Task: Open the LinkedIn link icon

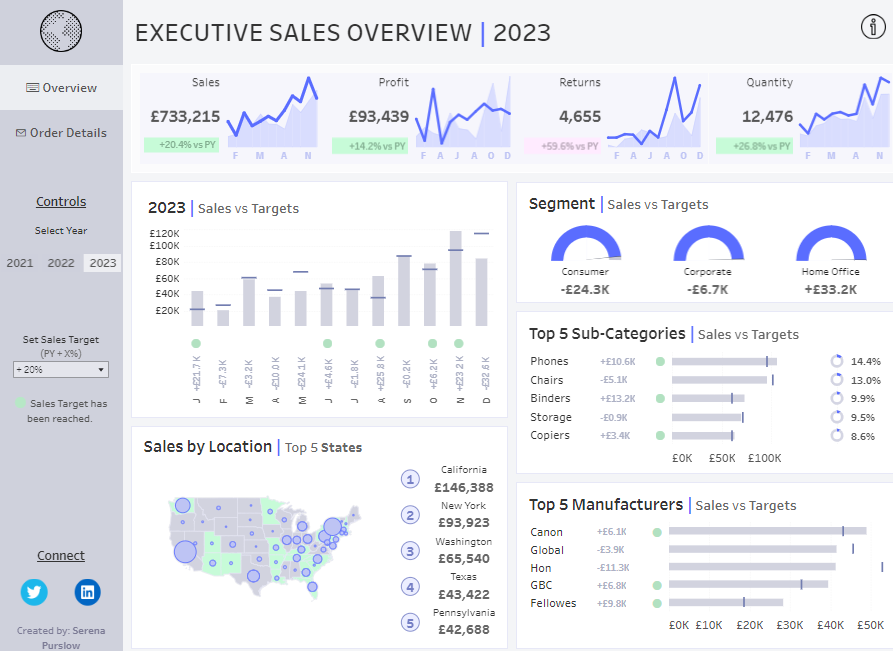Action: (88, 592)
